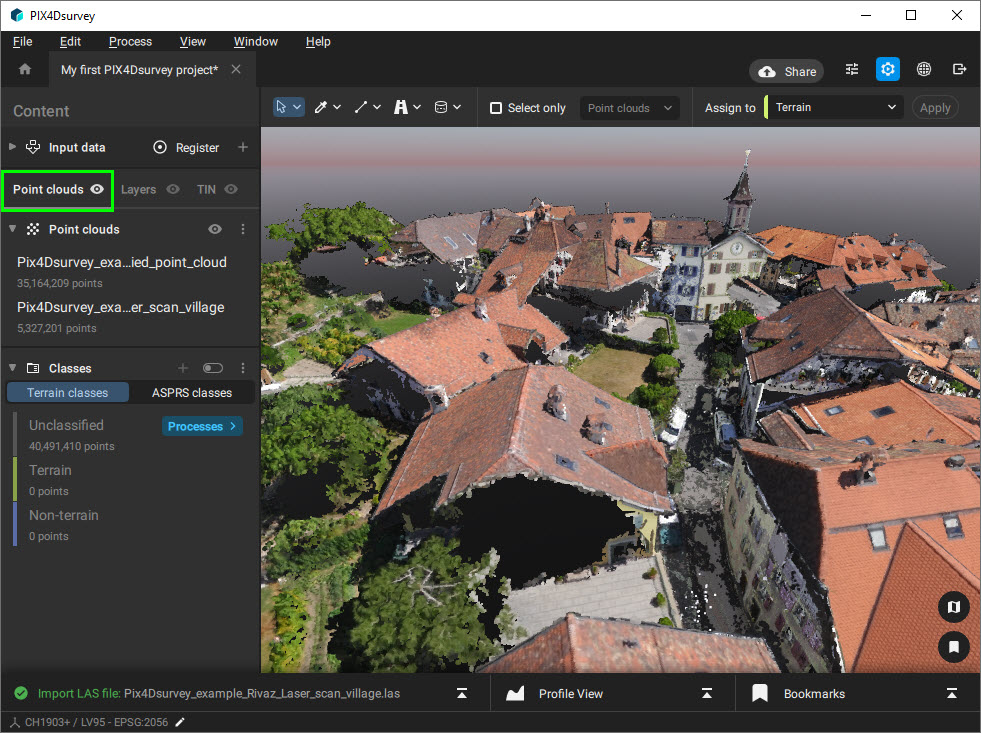Click the globe icon near the top right
Viewport: 981px width, 733px height.
tap(923, 70)
